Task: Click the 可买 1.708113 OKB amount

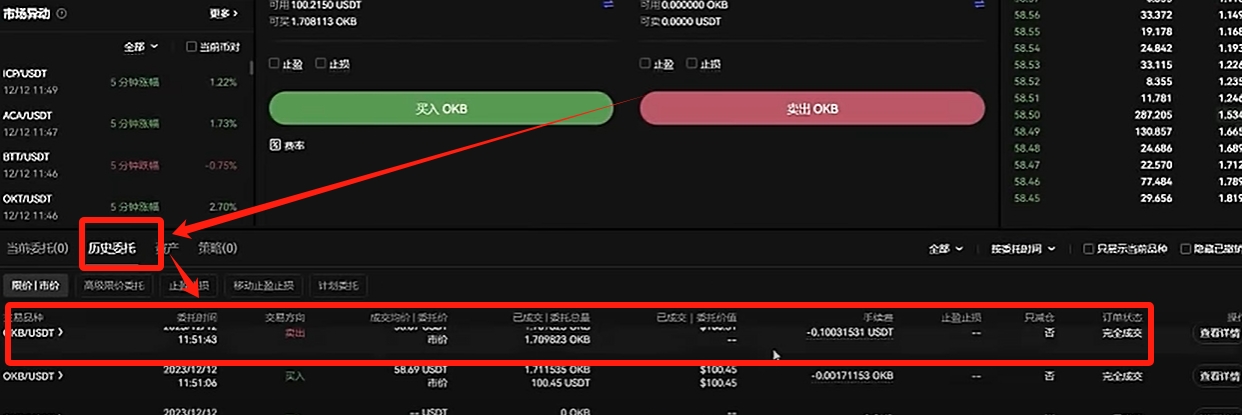Action: [x=313, y=21]
